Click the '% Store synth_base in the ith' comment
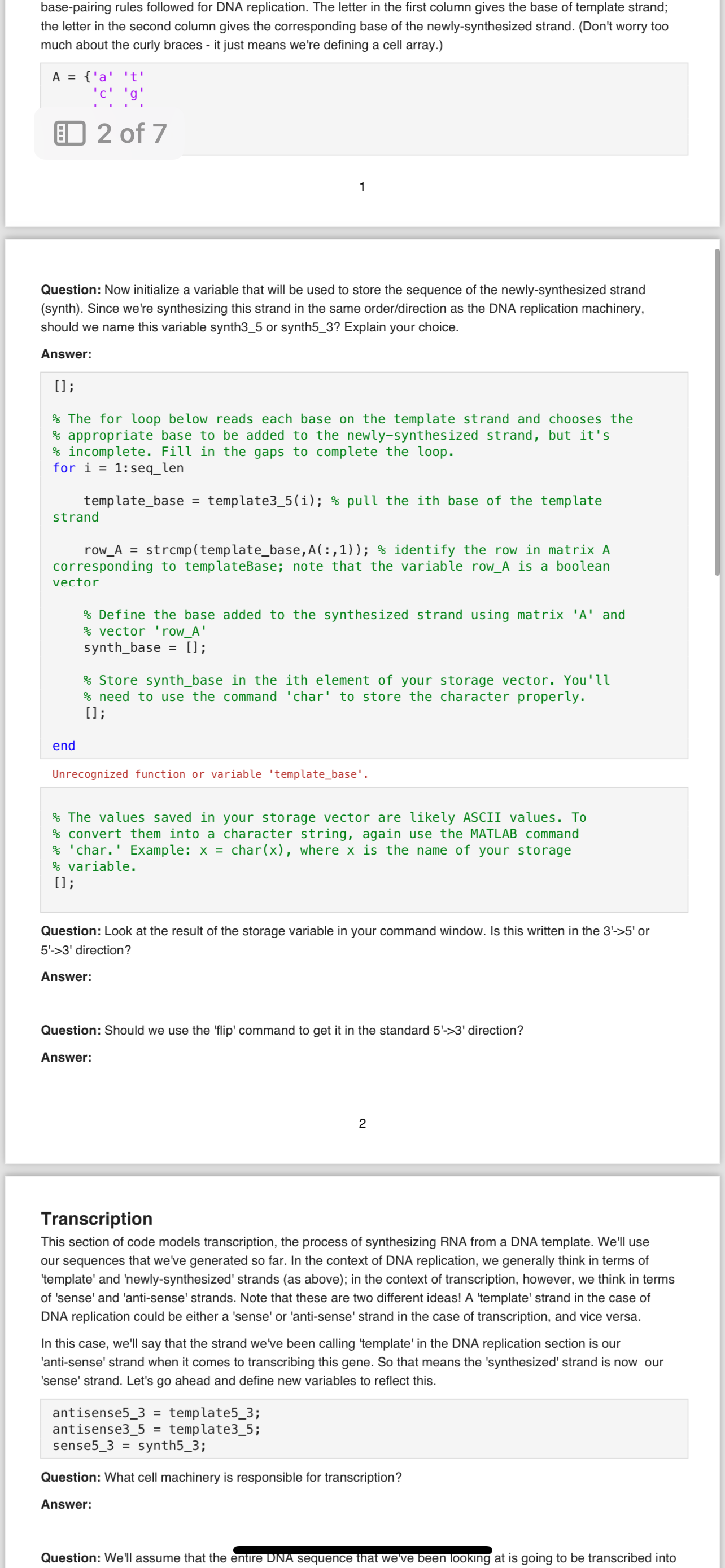This screenshot has width=725, height=1568. point(346,681)
